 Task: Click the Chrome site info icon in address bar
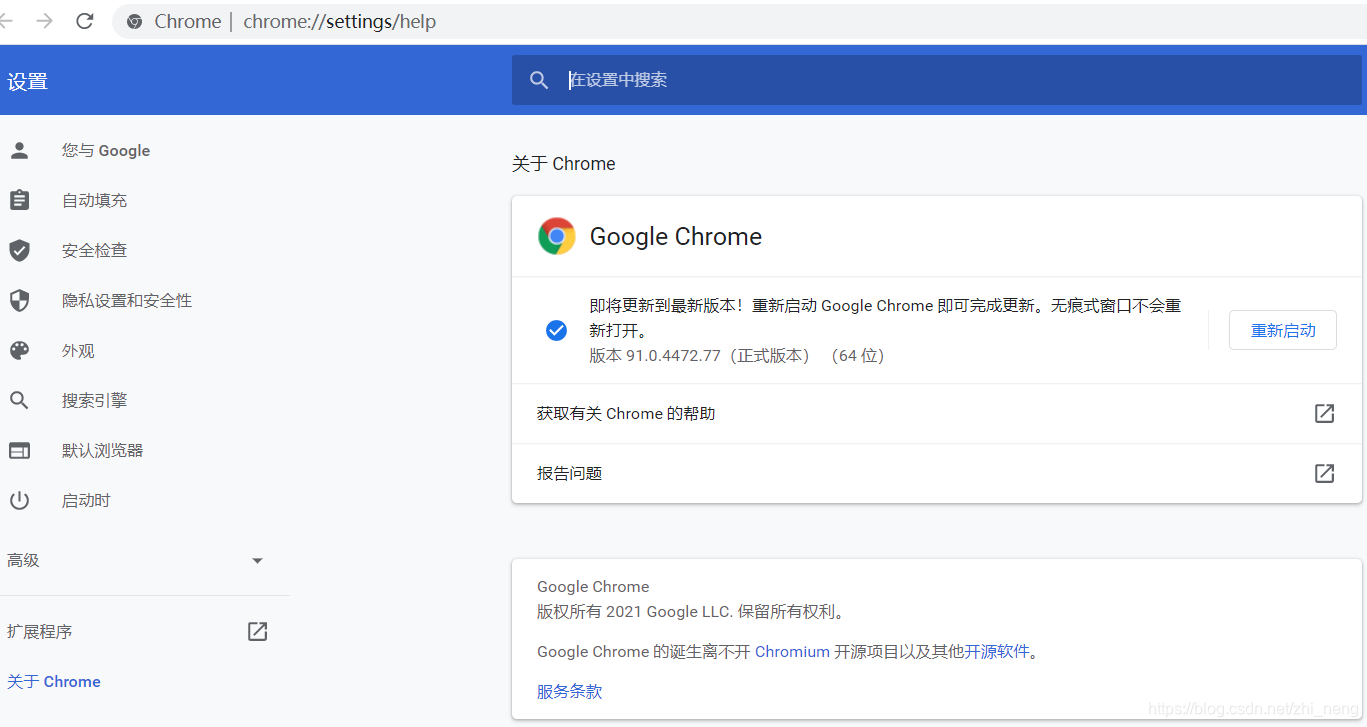click(x=134, y=22)
